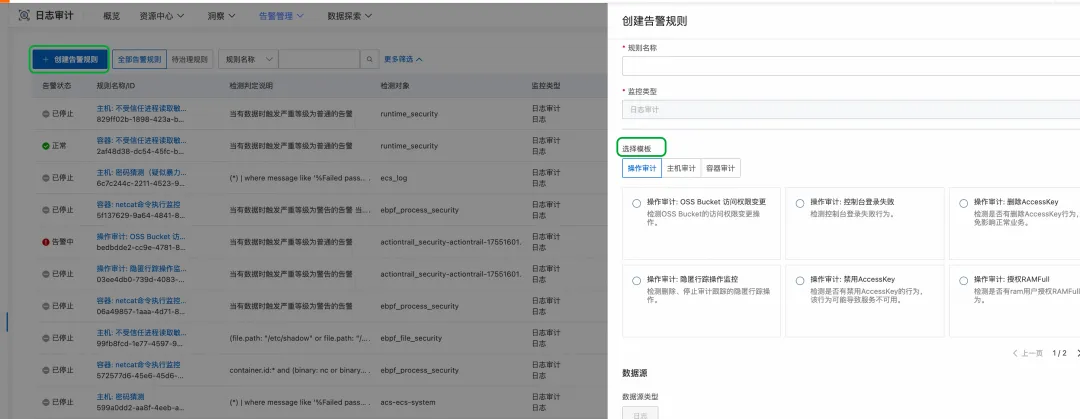Click the 创建告警规则 button
1080x419 pixels.
70,59
